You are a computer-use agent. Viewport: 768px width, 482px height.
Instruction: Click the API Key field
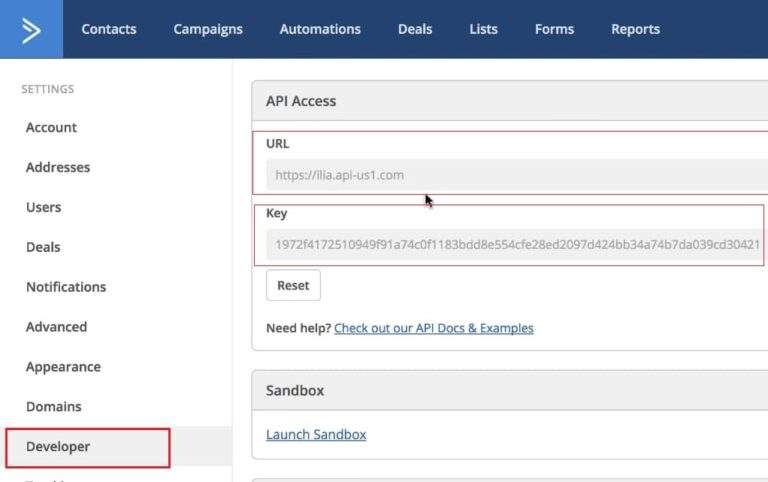(x=513, y=244)
